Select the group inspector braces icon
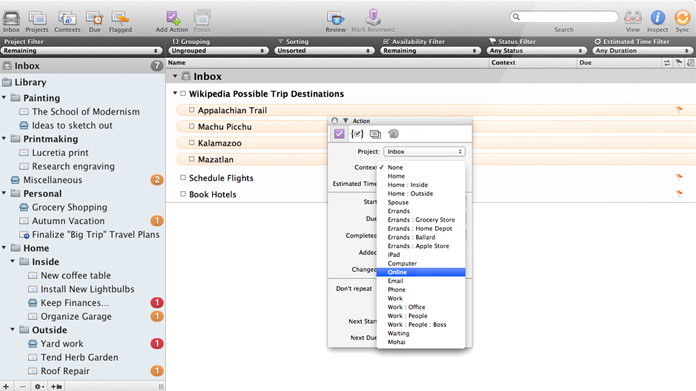 357,134
